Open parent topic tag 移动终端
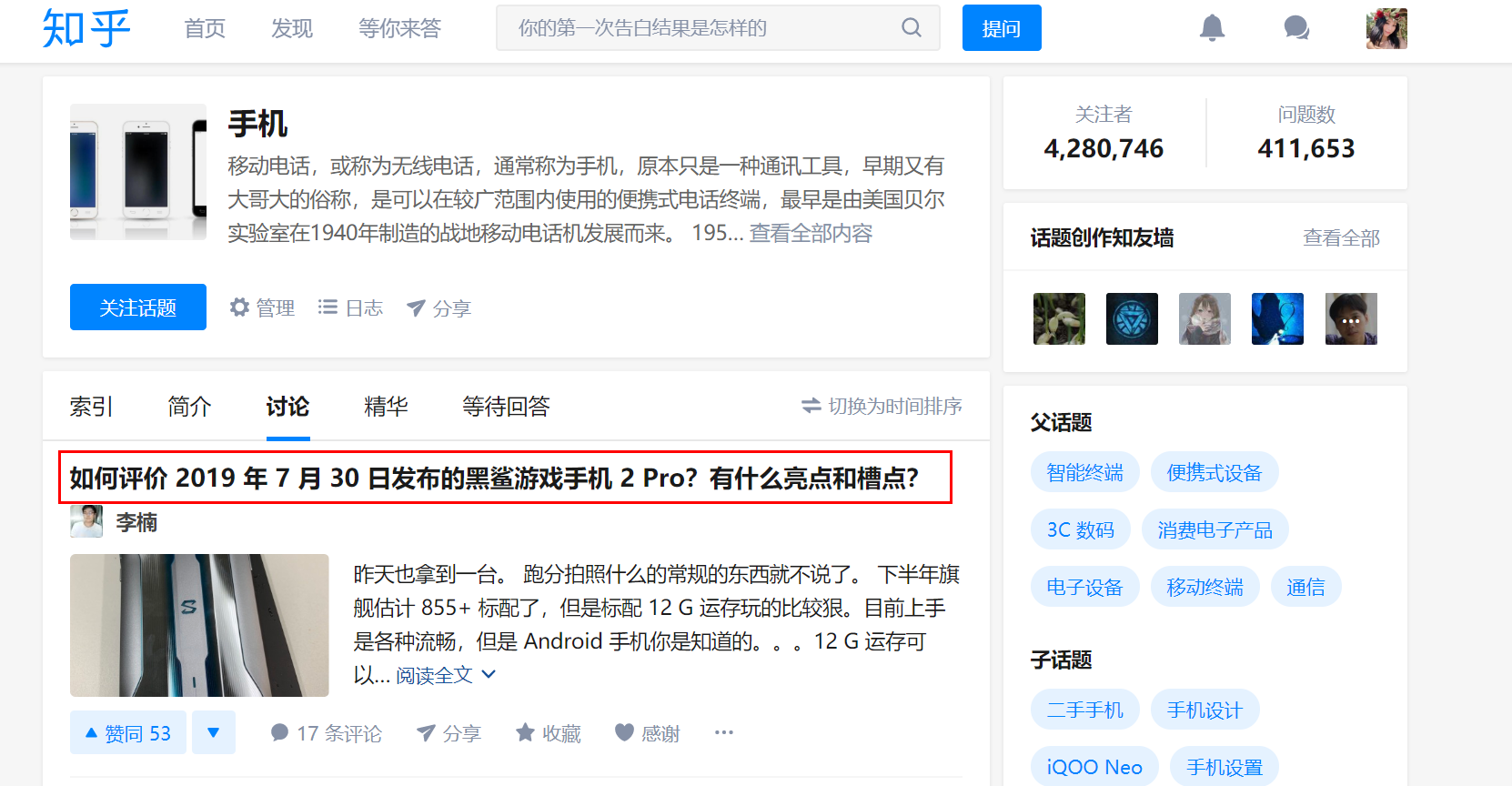This screenshot has height=786, width=1512. click(1205, 587)
